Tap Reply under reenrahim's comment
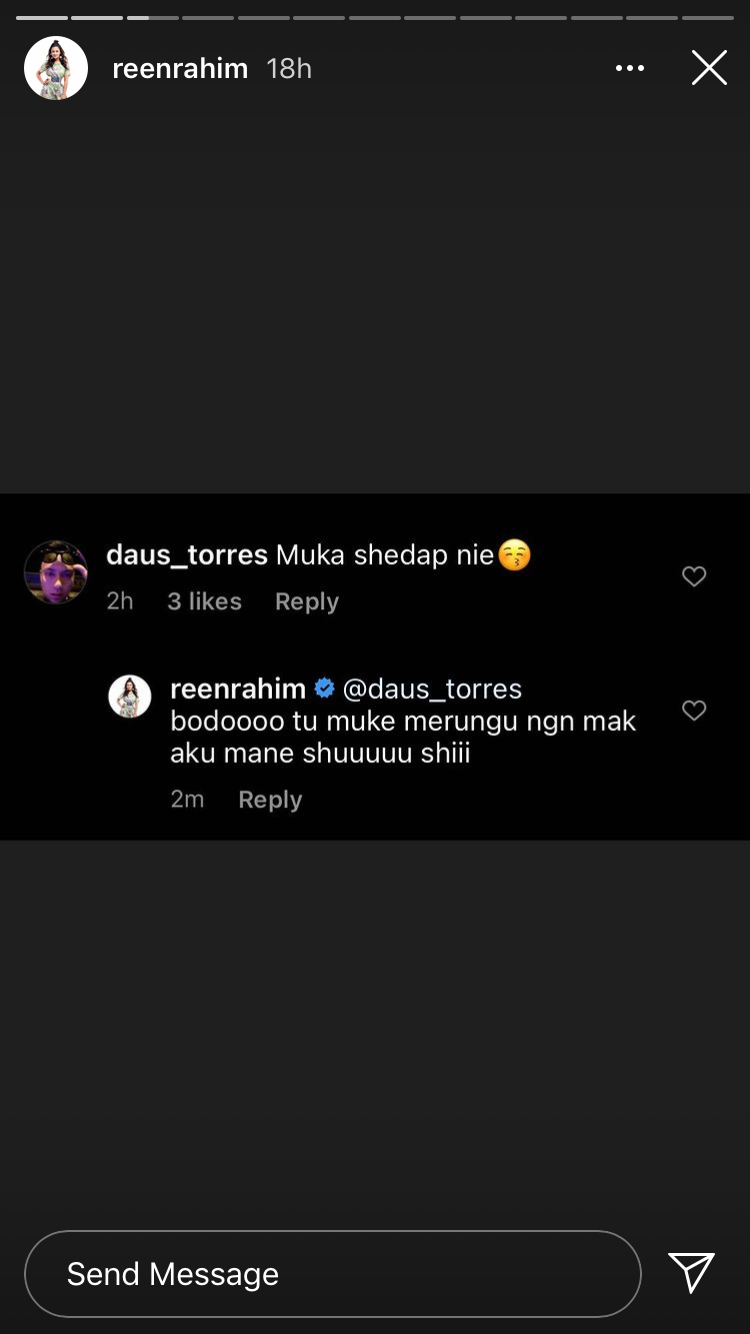Viewport: 750px width, 1334px height. [270, 799]
